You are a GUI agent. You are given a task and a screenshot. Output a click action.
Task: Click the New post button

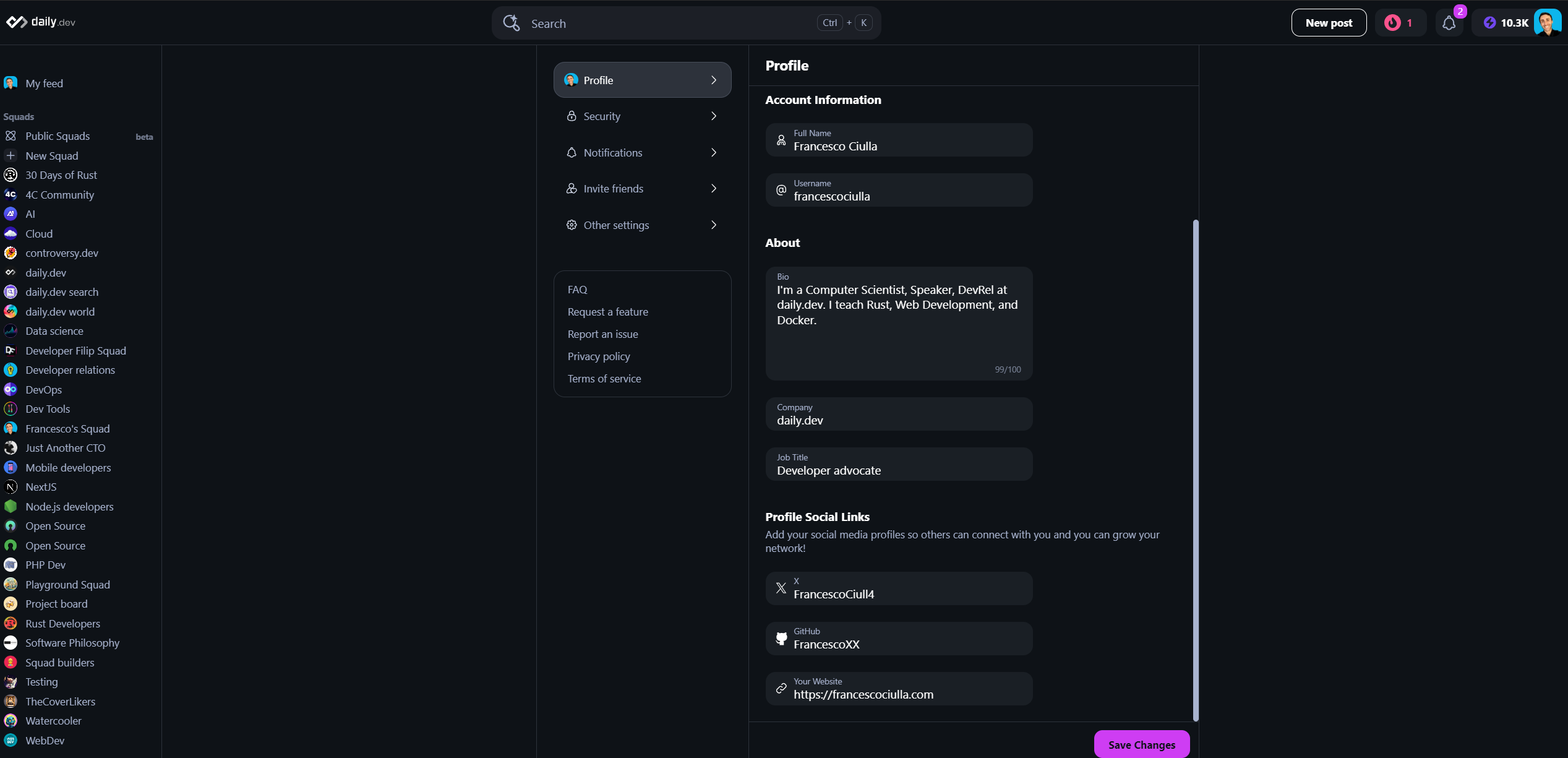pos(1329,23)
